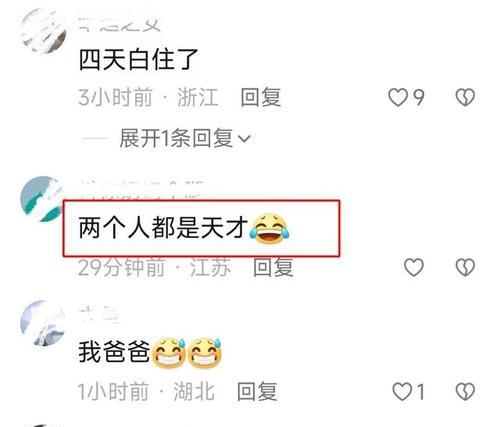This screenshot has width=500, height=427.
Task: Open avatar of the 我爸爸 commenter
Action: (43, 323)
